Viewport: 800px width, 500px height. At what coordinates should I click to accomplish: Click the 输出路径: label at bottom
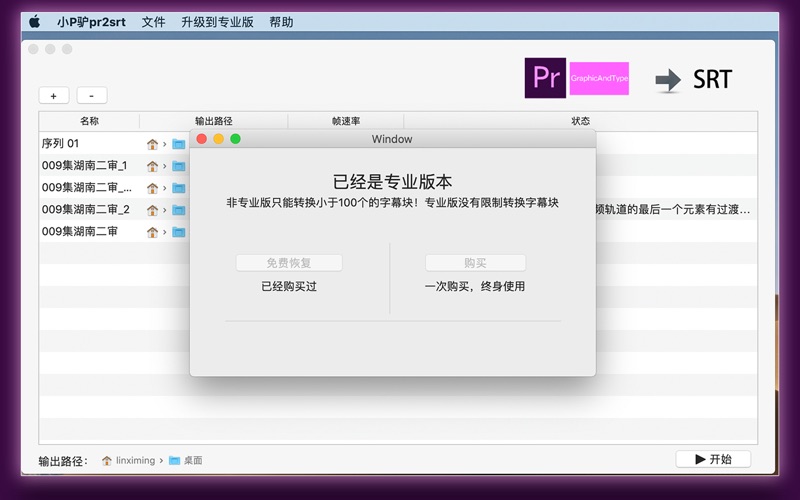coord(63,461)
